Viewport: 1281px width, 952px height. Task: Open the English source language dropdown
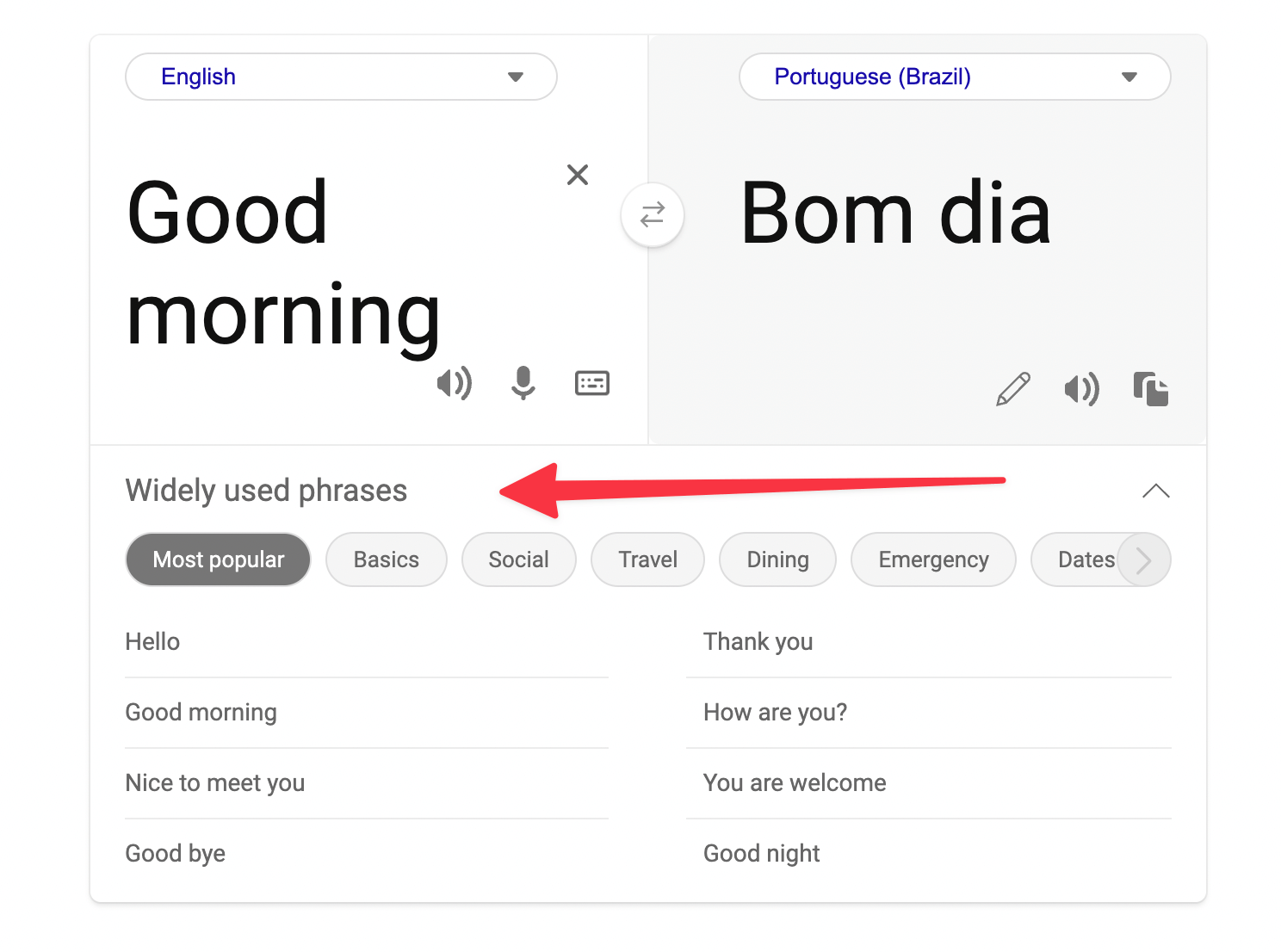click(x=341, y=77)
